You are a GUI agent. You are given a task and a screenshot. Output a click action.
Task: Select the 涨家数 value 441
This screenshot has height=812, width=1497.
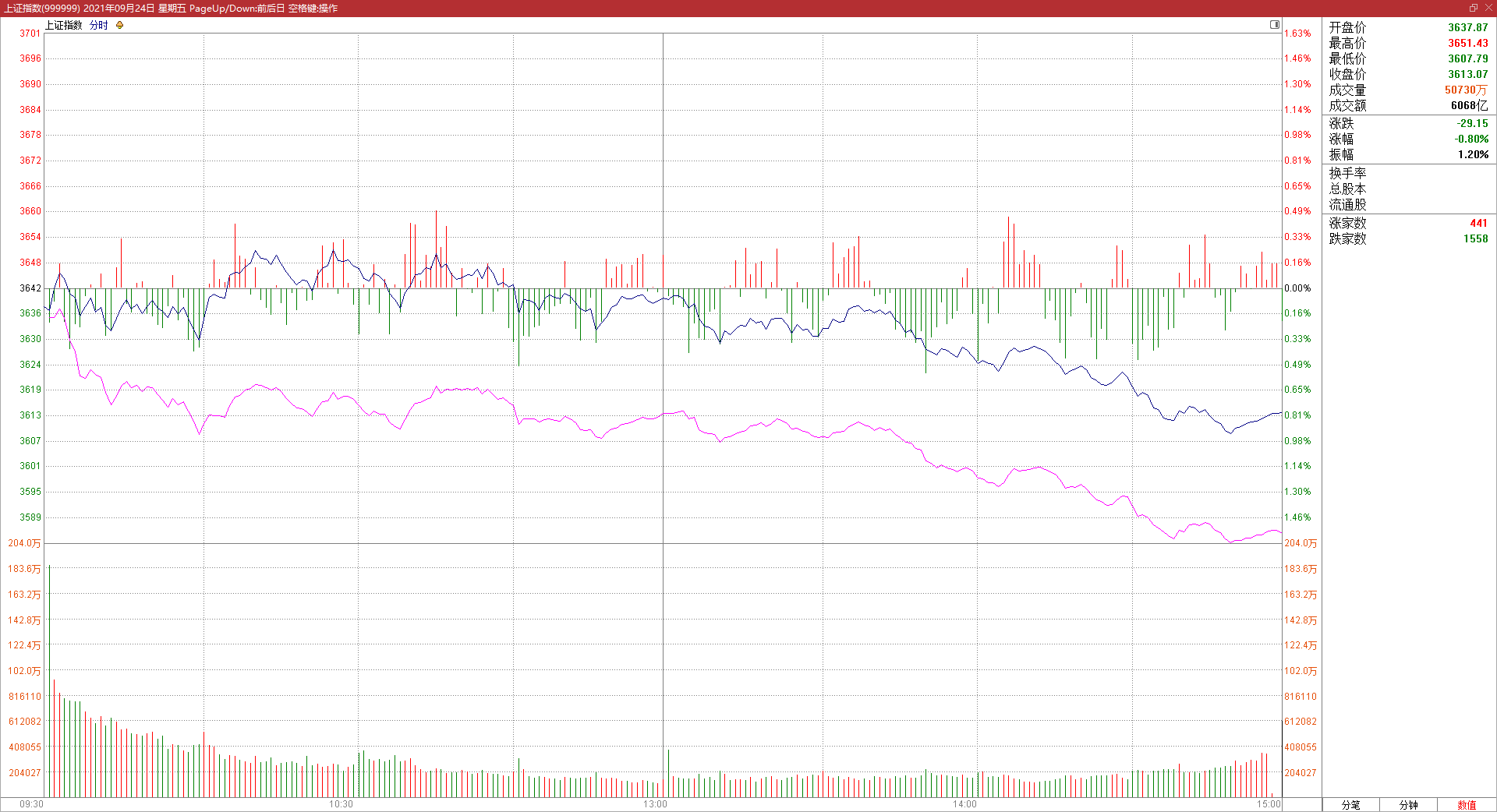coord(1479,223)
